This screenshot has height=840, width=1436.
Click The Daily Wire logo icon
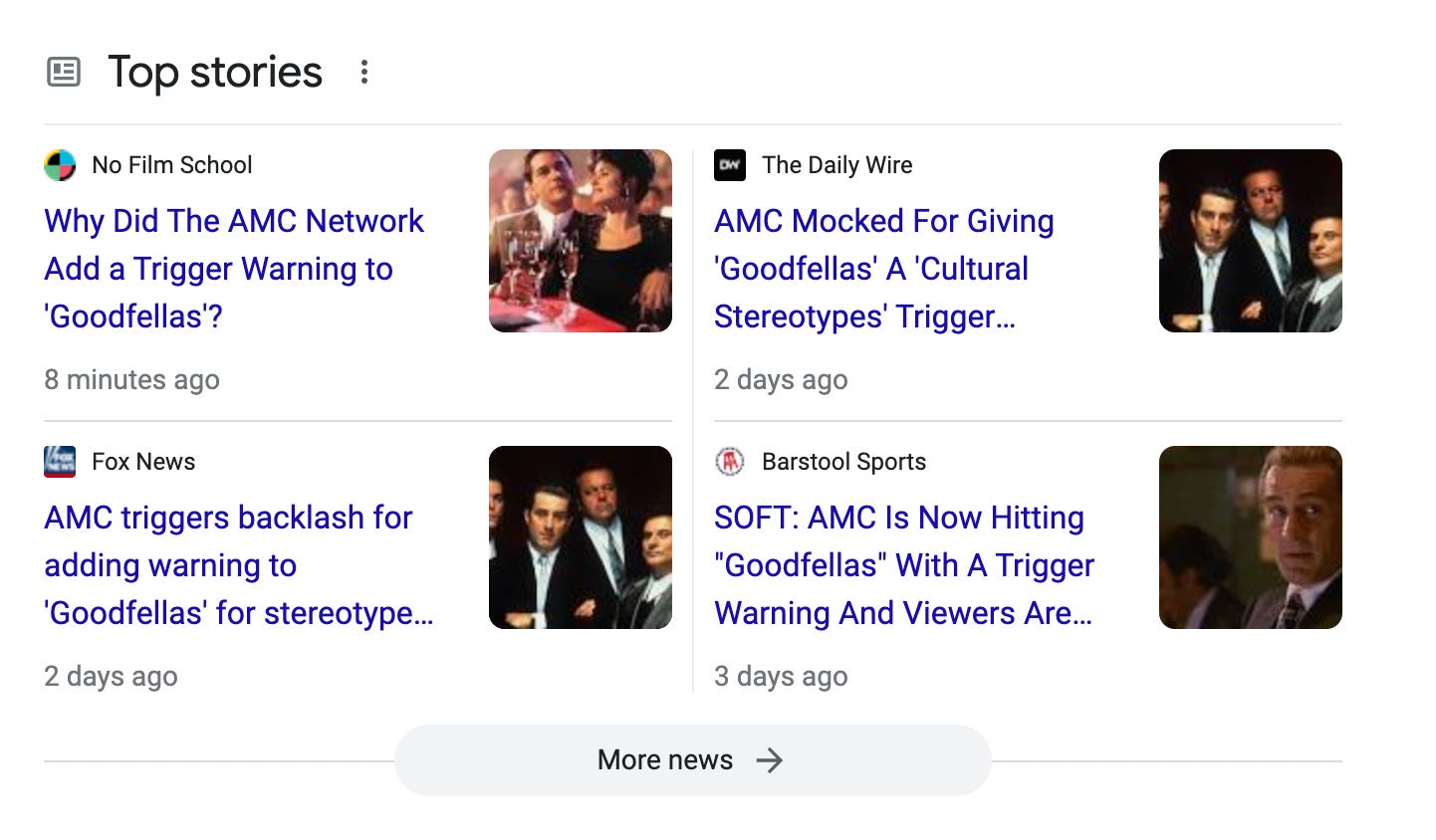[x=730, y=165]
